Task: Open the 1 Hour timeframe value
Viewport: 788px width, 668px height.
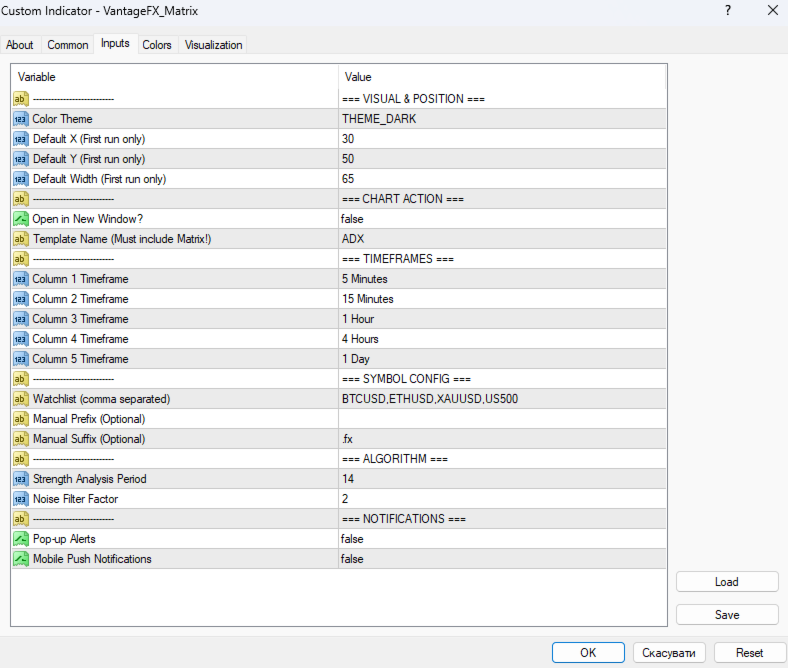Action: [502, 319]
